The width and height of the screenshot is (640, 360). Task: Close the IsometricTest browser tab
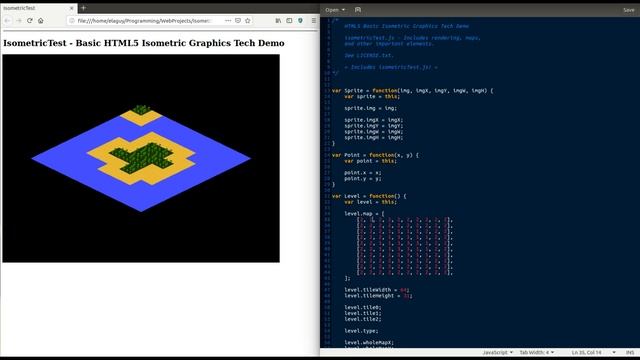click(72, 8)
